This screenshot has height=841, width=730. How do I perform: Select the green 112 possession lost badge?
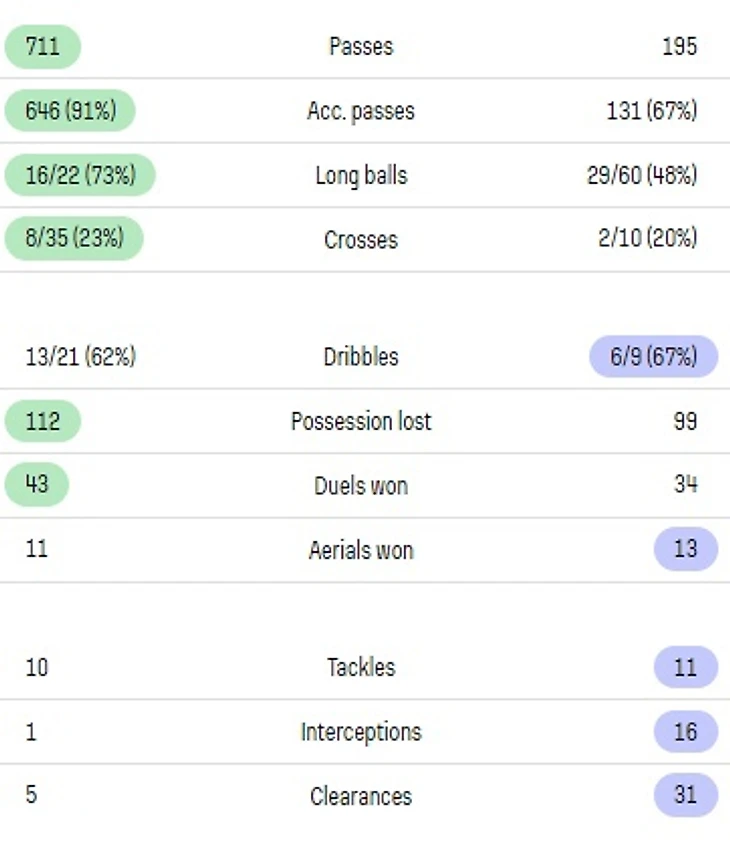click(42, 421)
